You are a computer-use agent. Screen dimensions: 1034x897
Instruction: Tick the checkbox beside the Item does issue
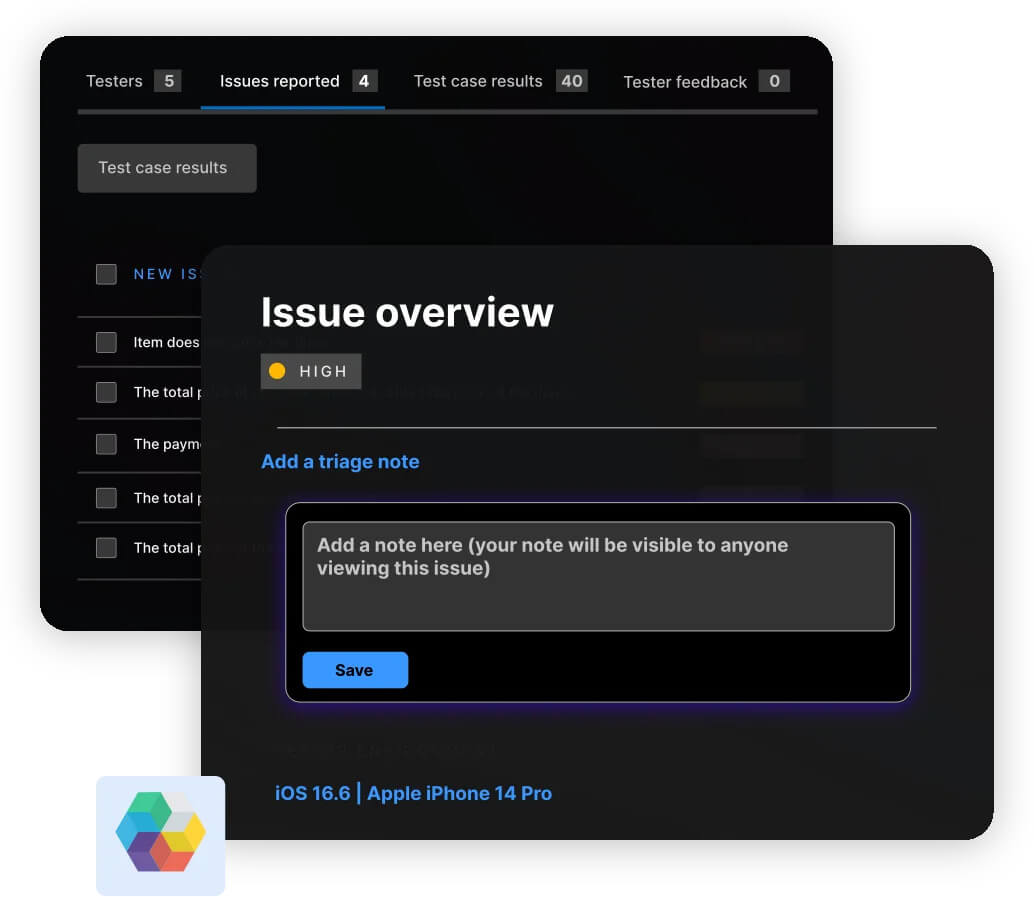[105, 342]
